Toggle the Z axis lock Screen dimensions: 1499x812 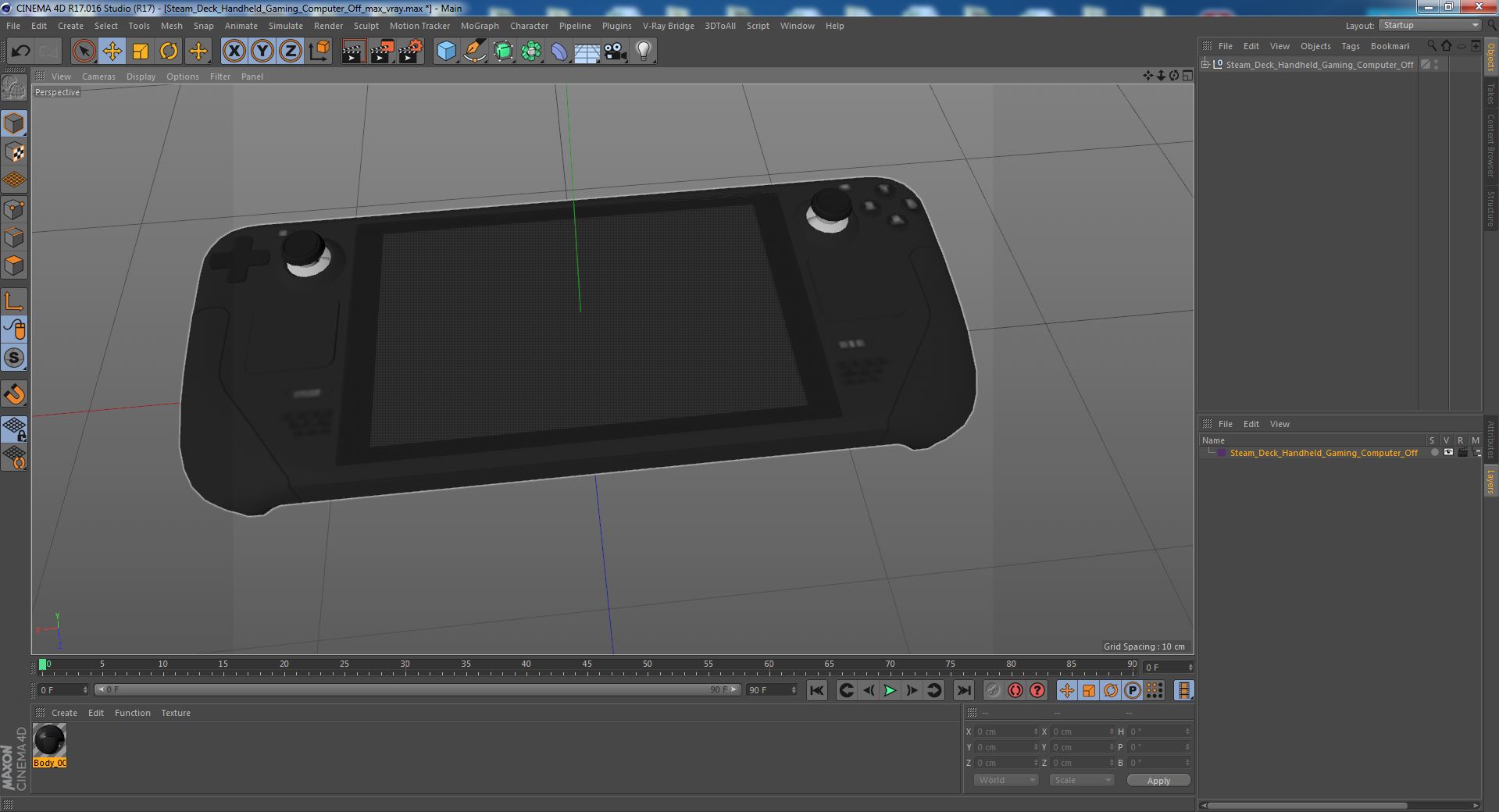pos(291,52)
